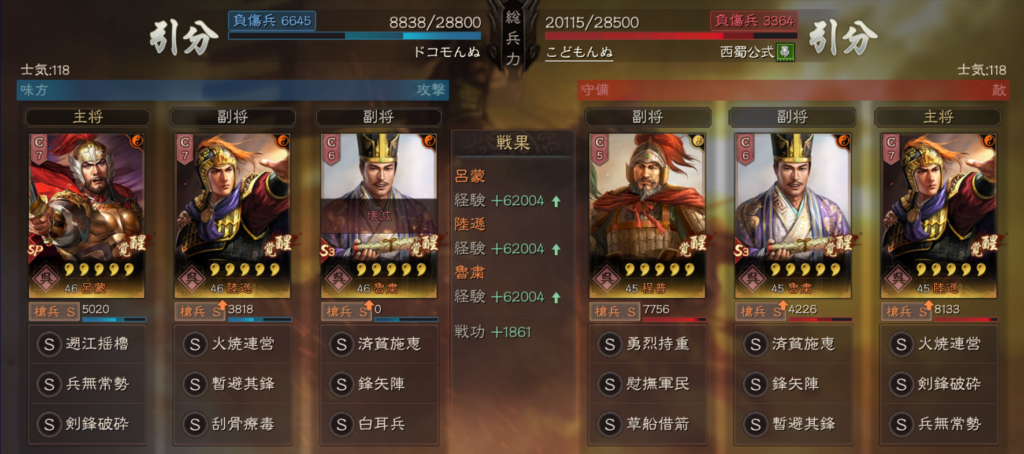Click the こどもんぬ player name link
This screenshot has height=454, width=1024.
[x=579, y=52]
